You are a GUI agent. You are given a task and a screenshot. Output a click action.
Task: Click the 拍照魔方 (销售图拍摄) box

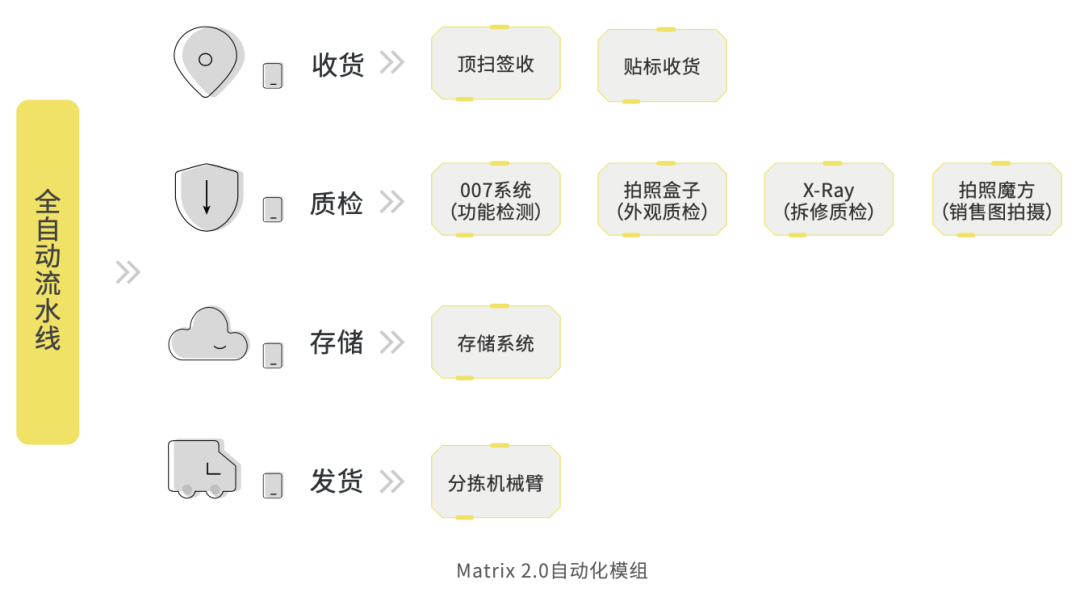click(997, 200)
